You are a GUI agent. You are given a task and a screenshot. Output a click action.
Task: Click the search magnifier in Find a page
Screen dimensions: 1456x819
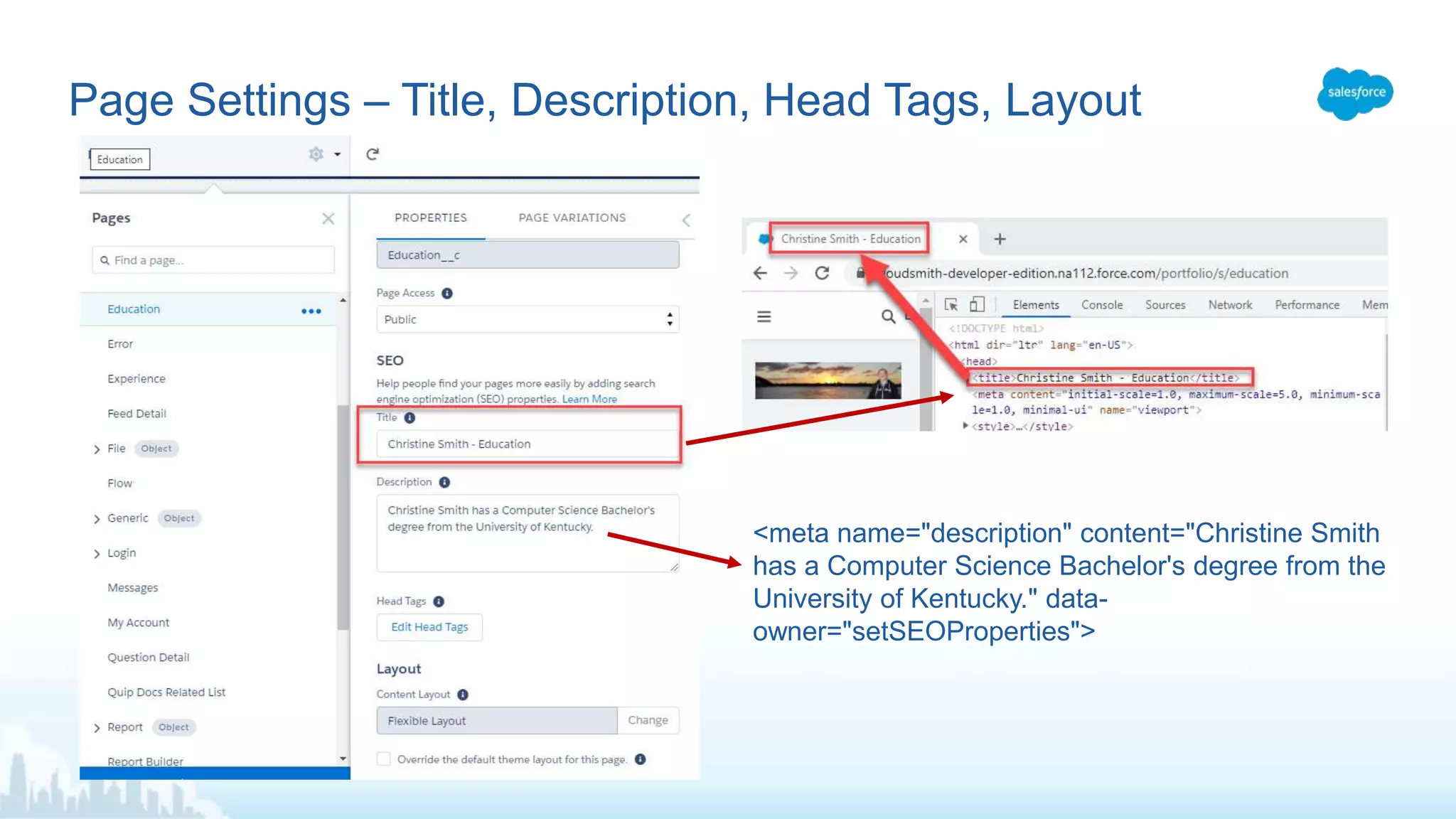pyautogui.click(x=105, y=260)
